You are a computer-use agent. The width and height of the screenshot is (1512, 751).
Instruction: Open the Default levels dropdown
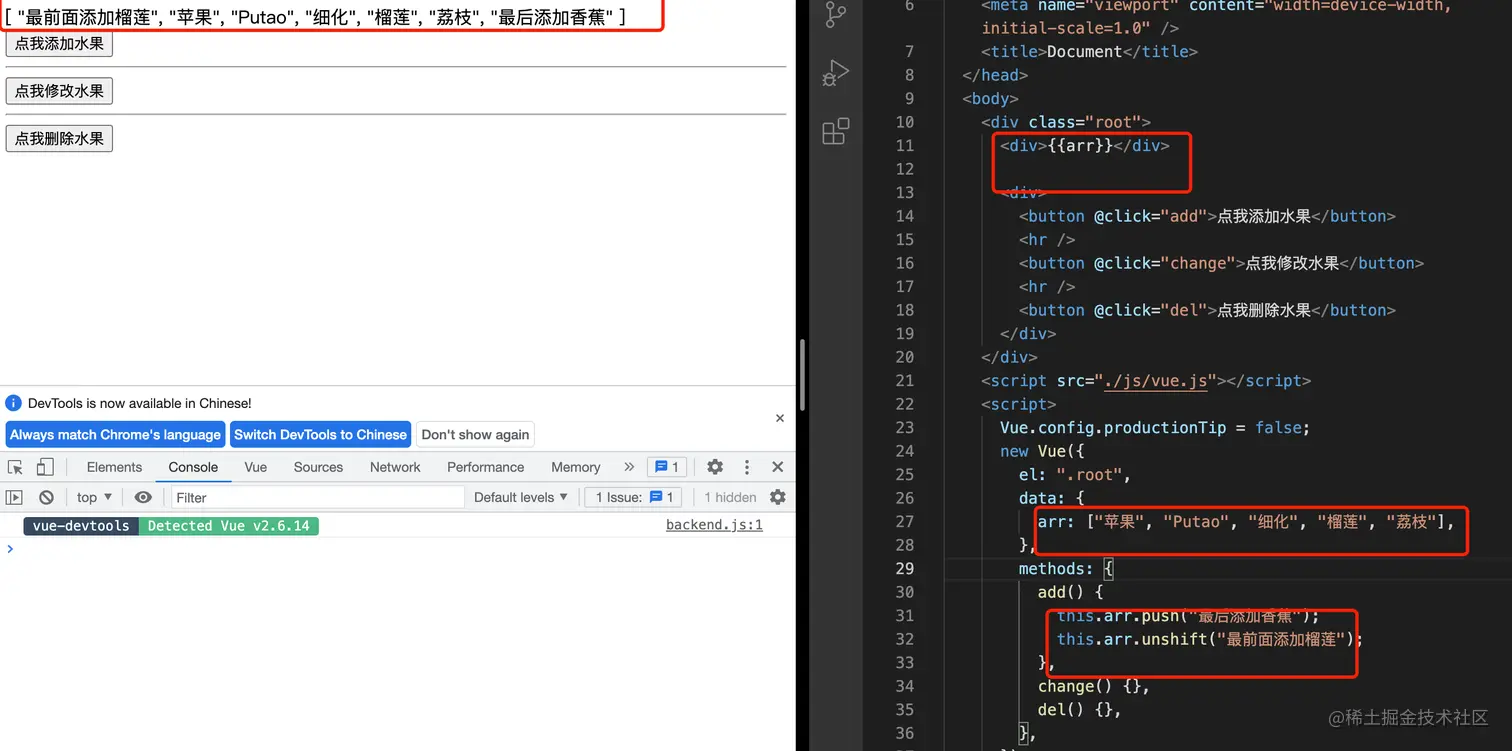(521, 497)
